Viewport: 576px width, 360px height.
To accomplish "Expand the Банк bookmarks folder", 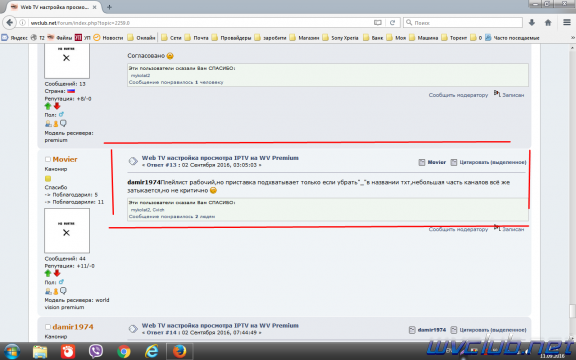I will click(x=373, y=37).
